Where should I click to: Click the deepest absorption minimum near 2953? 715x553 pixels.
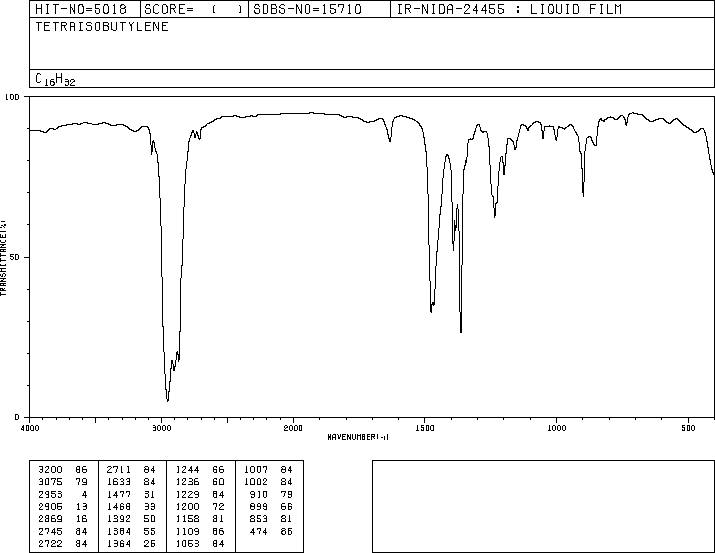(168, 400)
